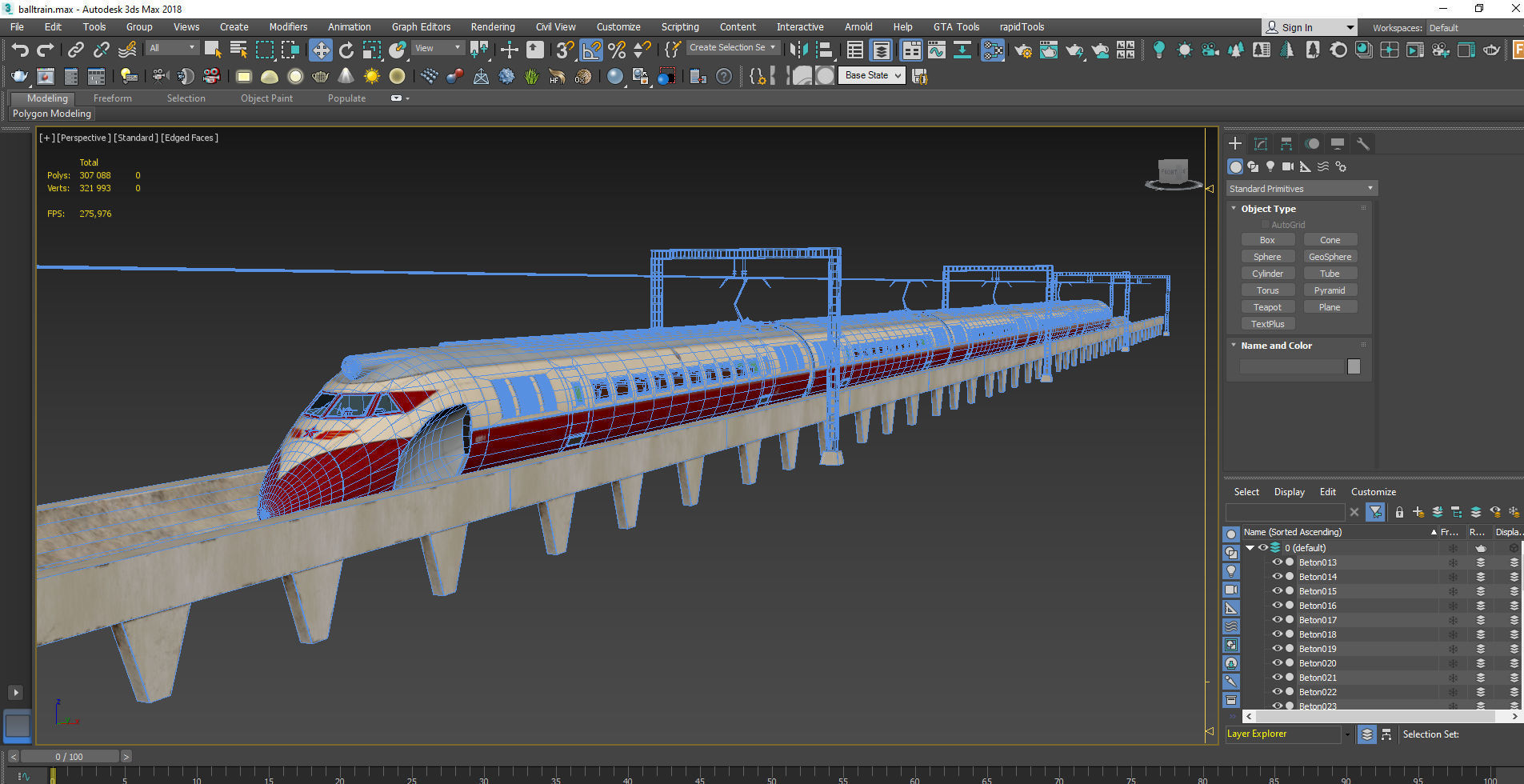Hide the 0 (default) layer via eye icon

1263,548
